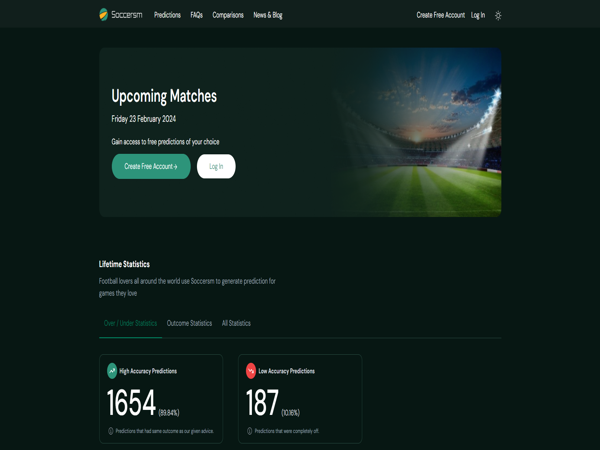Click the green Create Free Account button

151,166
